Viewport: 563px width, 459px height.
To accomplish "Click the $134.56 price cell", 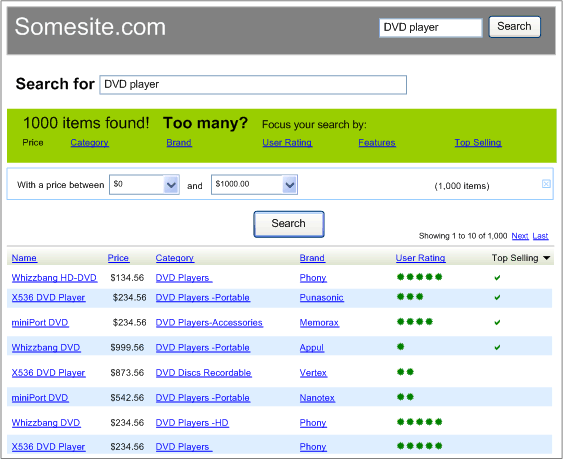I will [x=127, y=278].
